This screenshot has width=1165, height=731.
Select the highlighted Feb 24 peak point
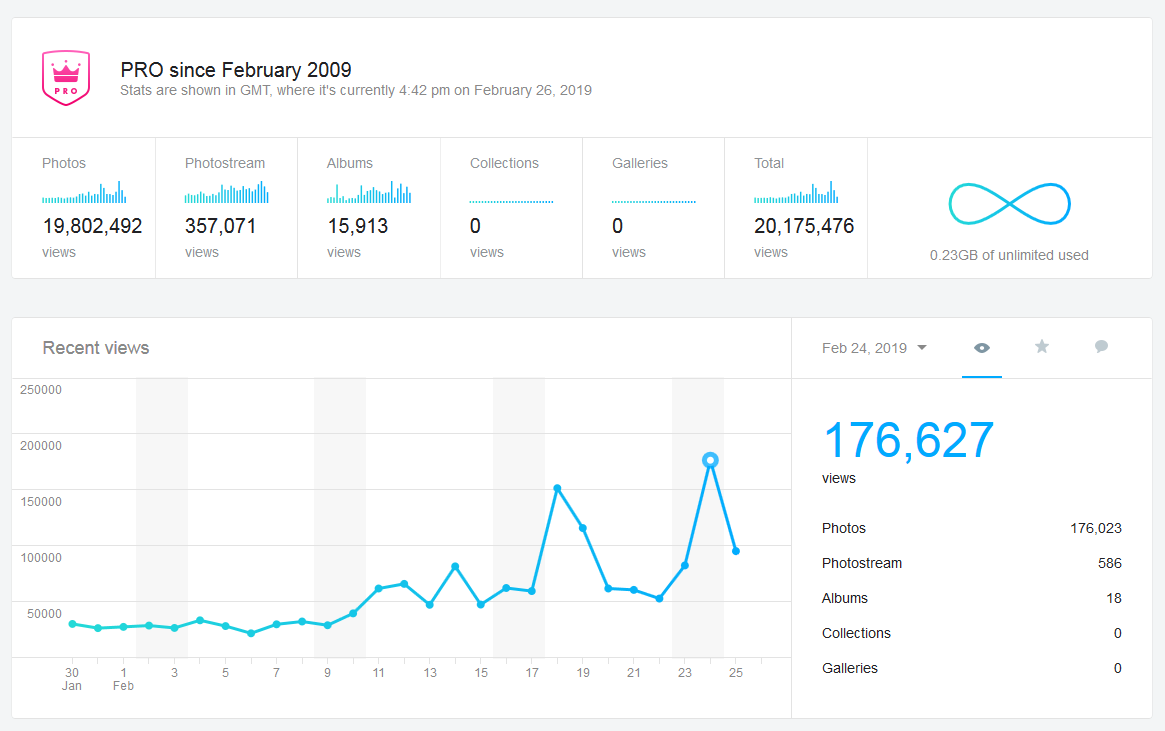[x=710, y=460]
